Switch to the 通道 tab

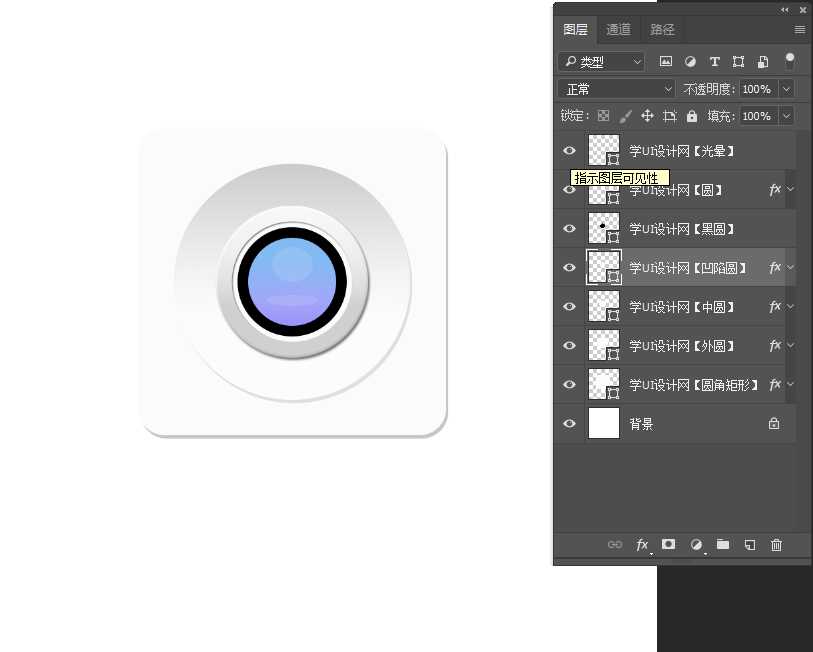click(618, 30)
